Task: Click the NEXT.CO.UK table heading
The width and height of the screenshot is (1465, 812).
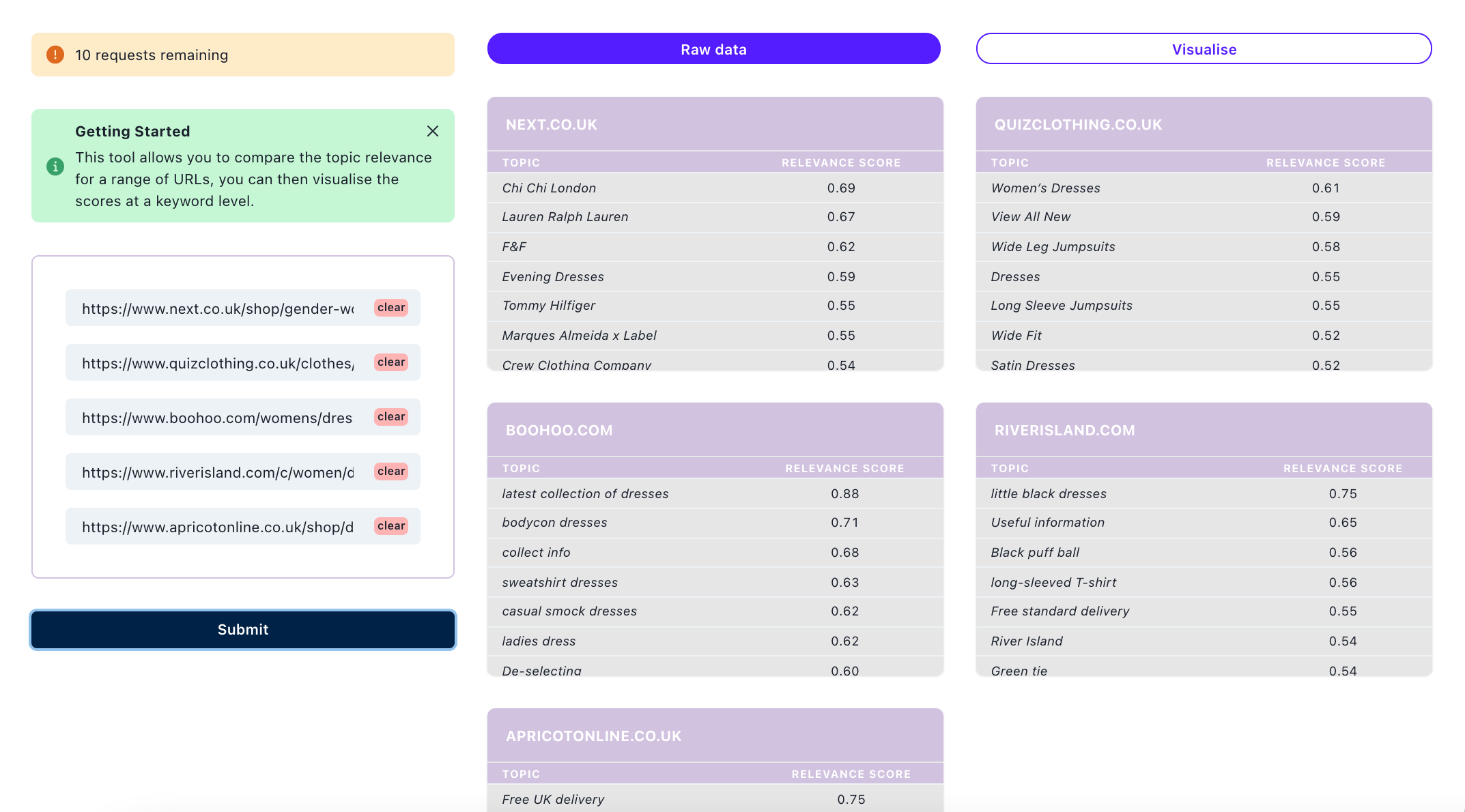Action: 552,125
